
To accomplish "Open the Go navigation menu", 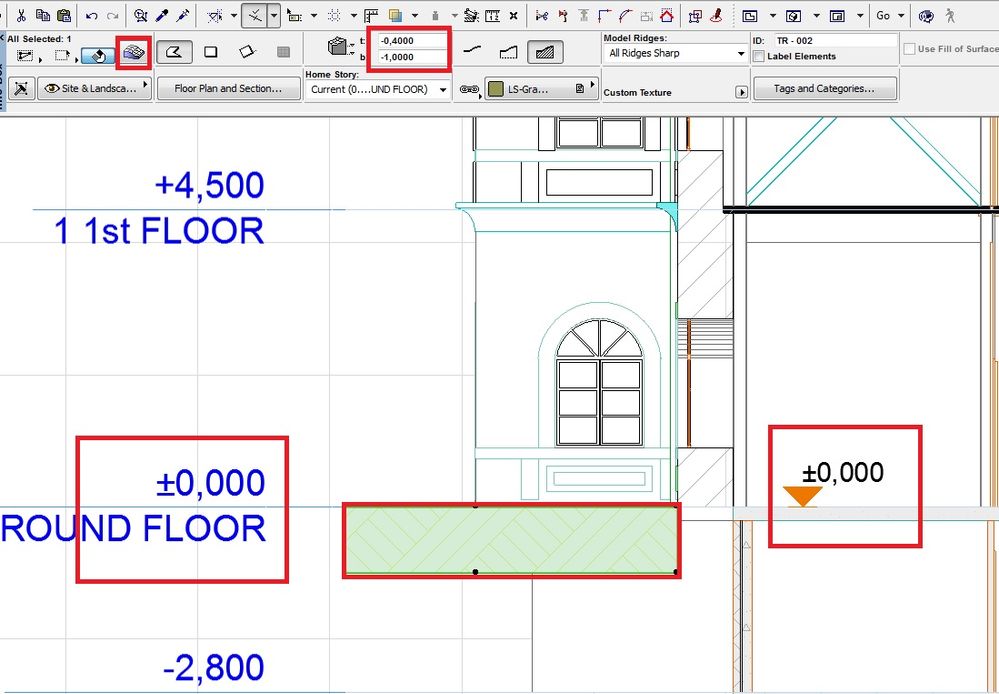I will pyautogui.click(x=888, y=15).
